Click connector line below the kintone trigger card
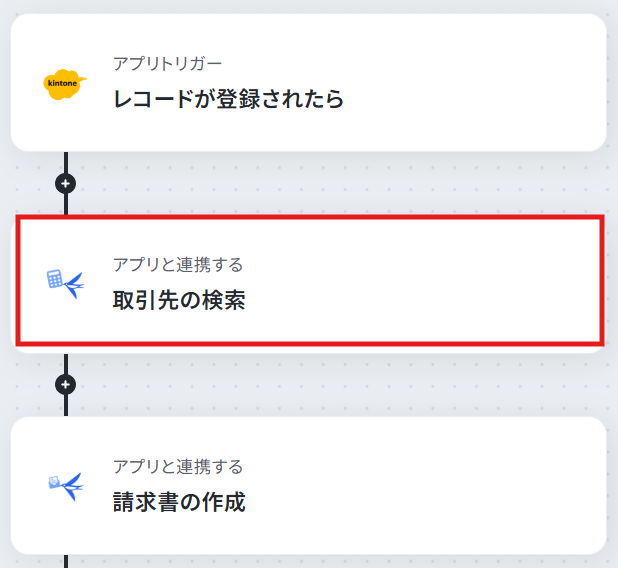This screenshot has width=618, height=568. pyautogui.click(x=66, y=162)
